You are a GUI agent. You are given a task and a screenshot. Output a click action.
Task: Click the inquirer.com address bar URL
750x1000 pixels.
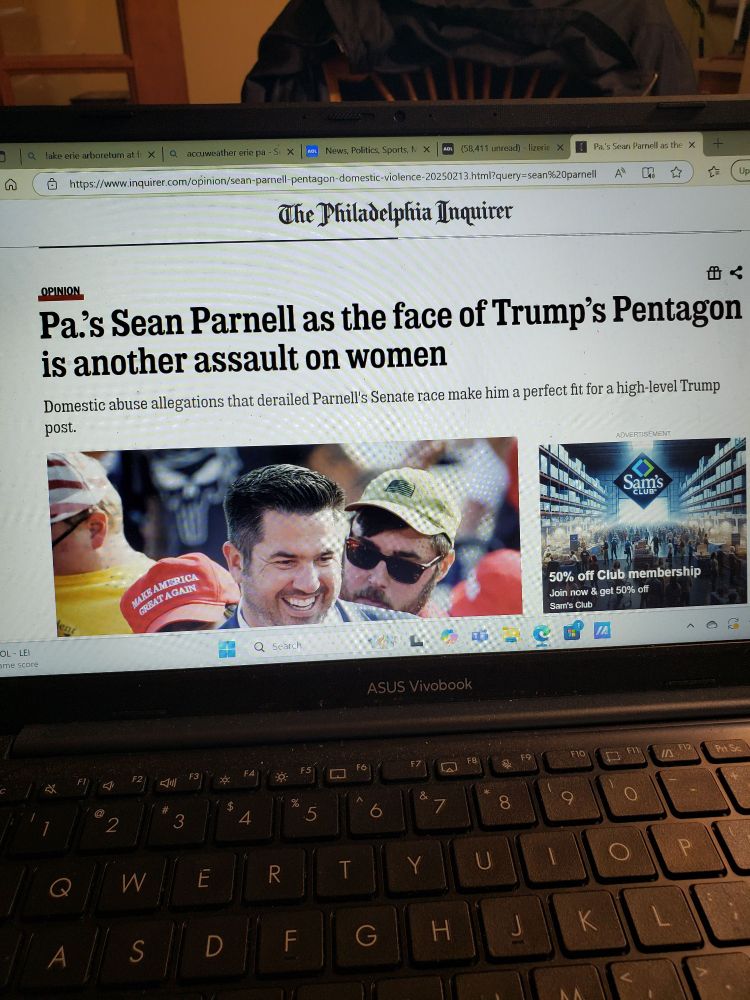tap(332, 179)
